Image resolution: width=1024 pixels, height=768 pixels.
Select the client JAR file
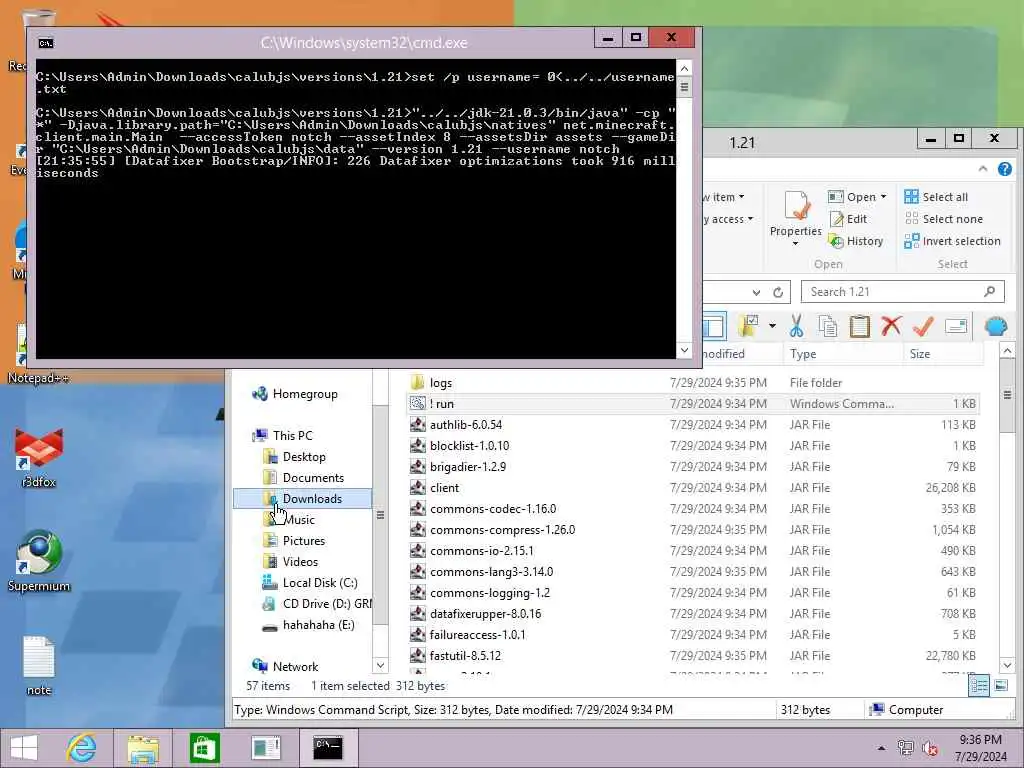click(x=692, y=488)
